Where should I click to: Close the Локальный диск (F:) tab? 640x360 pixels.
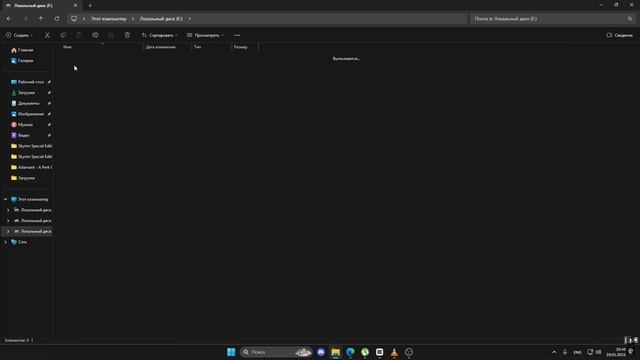point(75,5)
